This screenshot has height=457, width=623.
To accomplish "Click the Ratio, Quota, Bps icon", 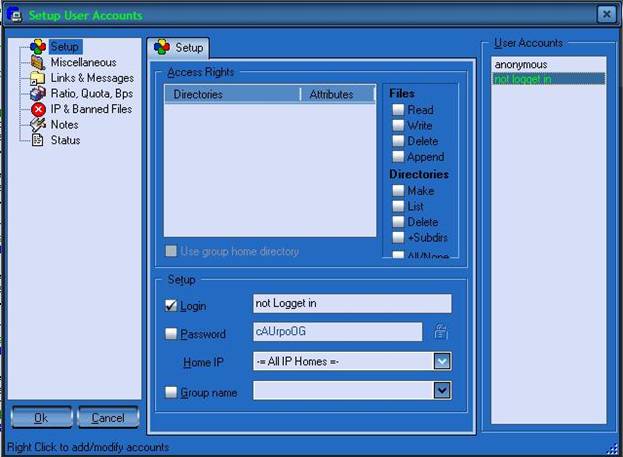I will [38, 94].
